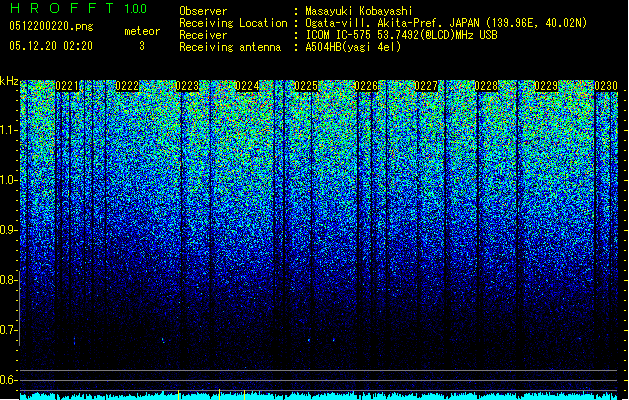Click the ICOM IC-575 receiver text
The height and width of the screenshot is (400, 629).
pyautogui.click(x=401, y=35)
